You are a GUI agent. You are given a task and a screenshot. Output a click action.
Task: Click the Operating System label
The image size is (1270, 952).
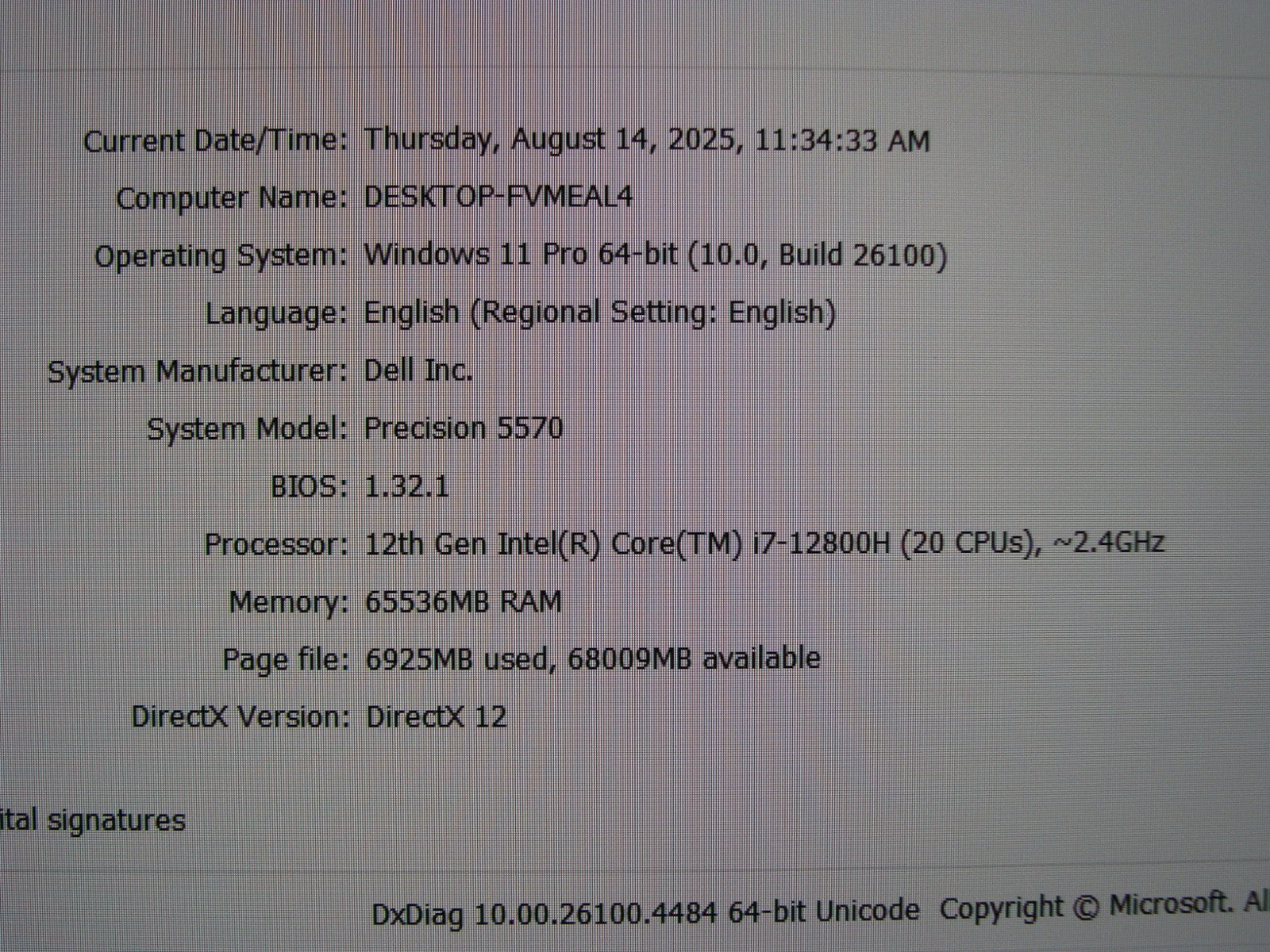[x=221, y=256]
